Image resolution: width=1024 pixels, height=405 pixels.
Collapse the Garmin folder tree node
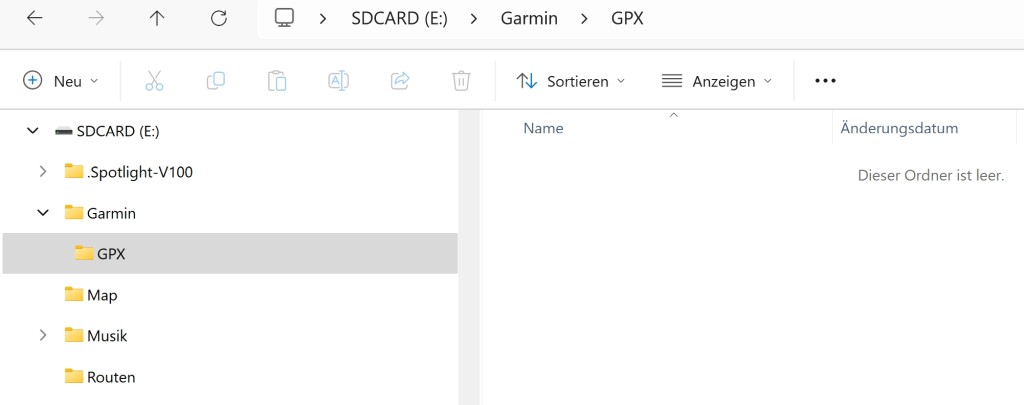pos(42,213)
